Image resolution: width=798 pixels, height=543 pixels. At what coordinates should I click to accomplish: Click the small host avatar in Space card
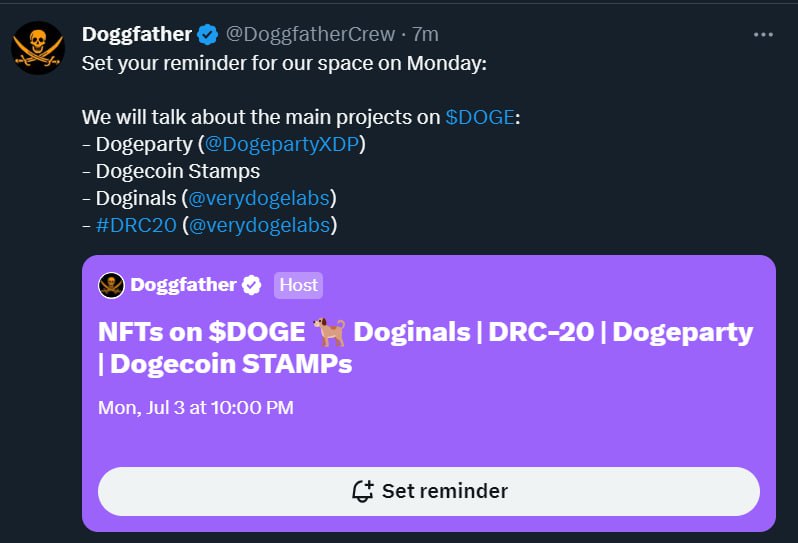click(111, 285)
